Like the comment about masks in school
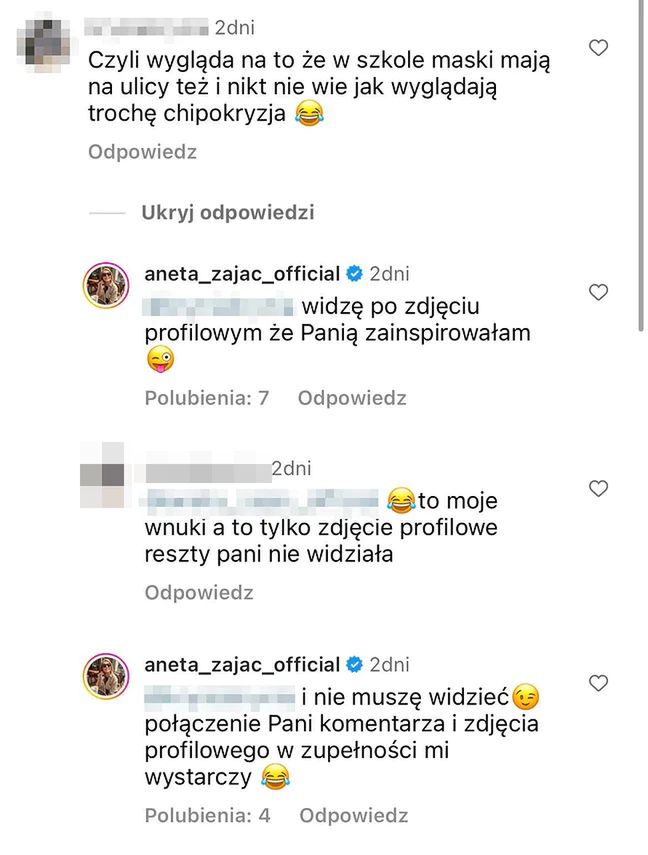Image resolution: width=648 pixels, height=855 pixels. click(x=599, y=47)
